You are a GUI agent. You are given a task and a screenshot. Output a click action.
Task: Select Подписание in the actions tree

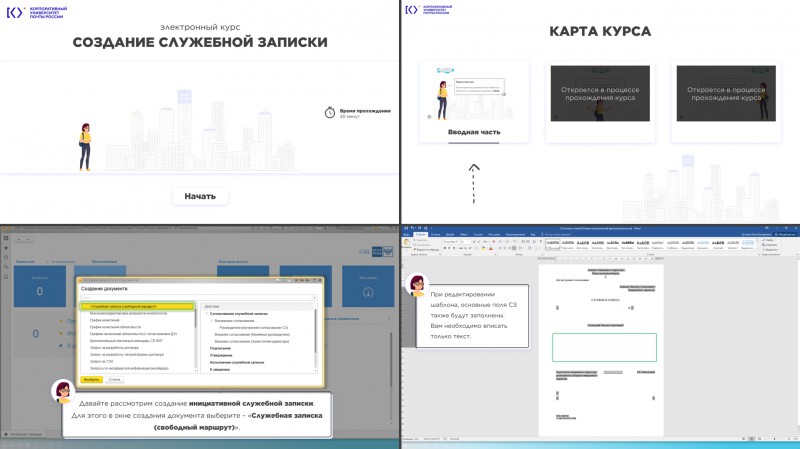click(x=220, y=348)
